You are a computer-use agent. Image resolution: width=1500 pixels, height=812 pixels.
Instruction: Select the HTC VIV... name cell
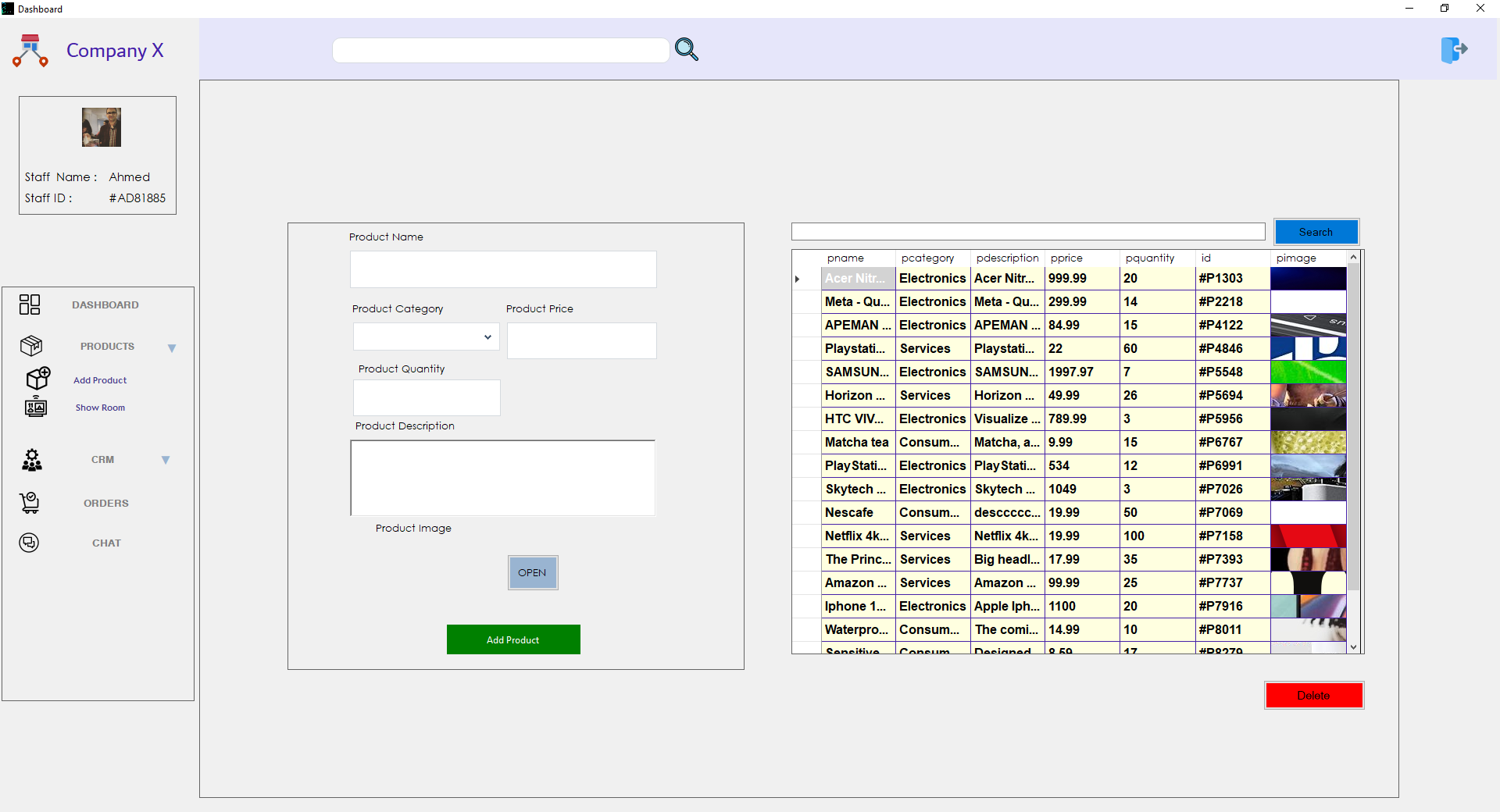(858, 419)
